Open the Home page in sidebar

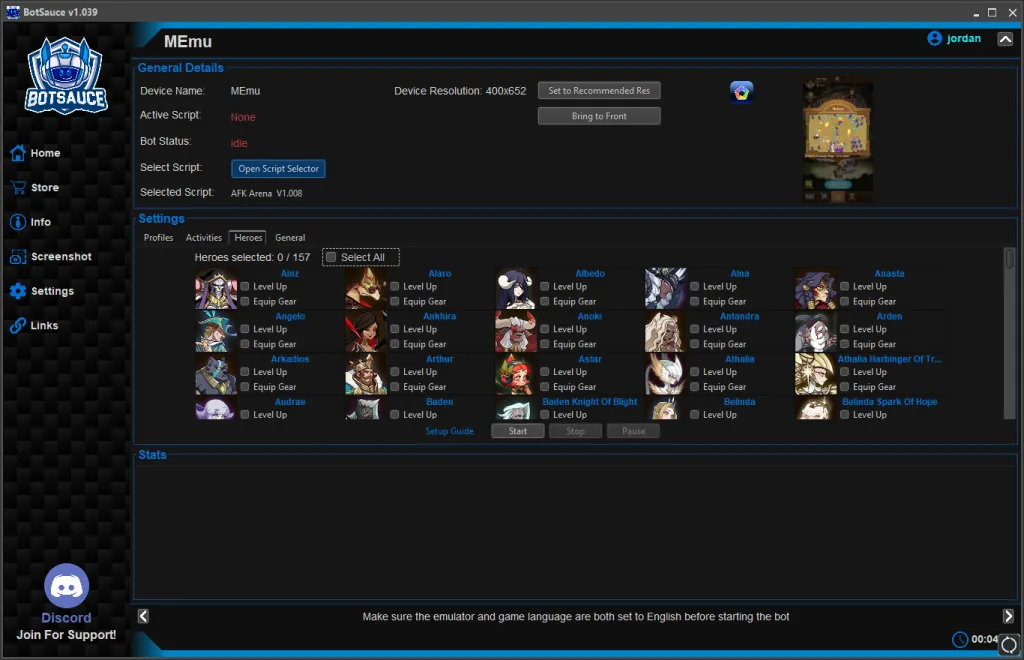pyautogui.click(x=35, y=153)
